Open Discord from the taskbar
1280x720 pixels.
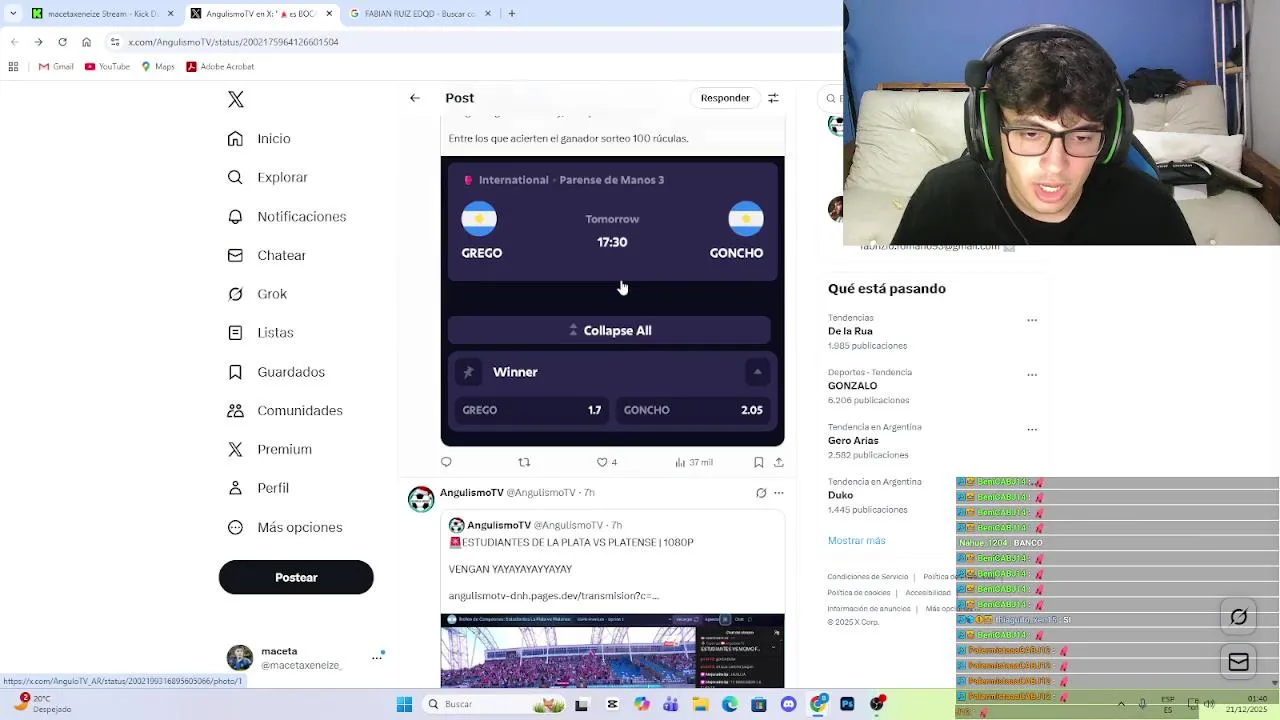[x=788, y=705]
